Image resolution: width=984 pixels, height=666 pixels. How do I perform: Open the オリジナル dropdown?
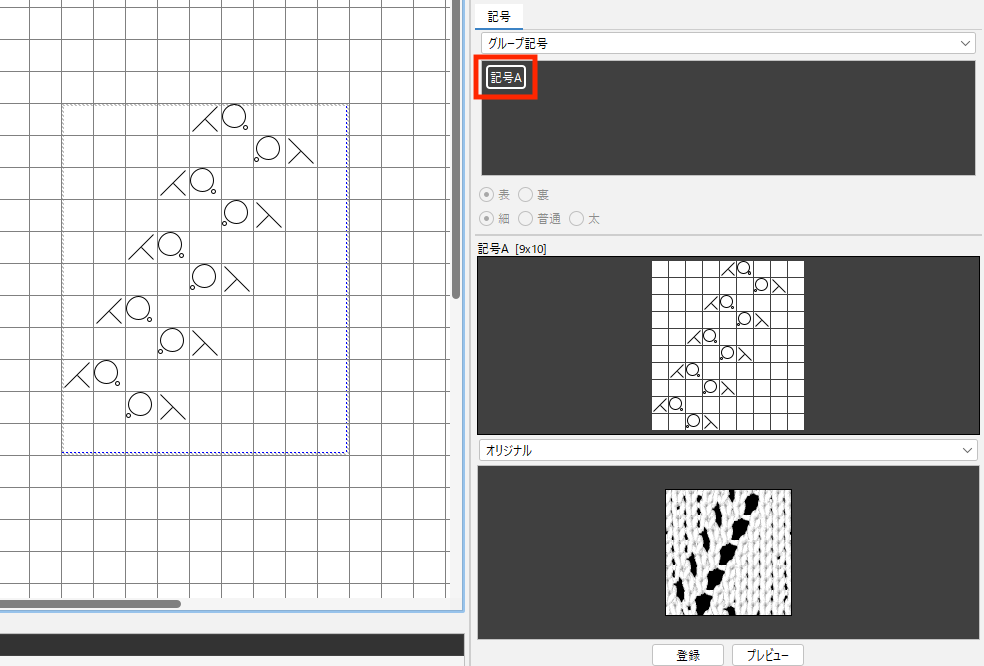point(728,450)
